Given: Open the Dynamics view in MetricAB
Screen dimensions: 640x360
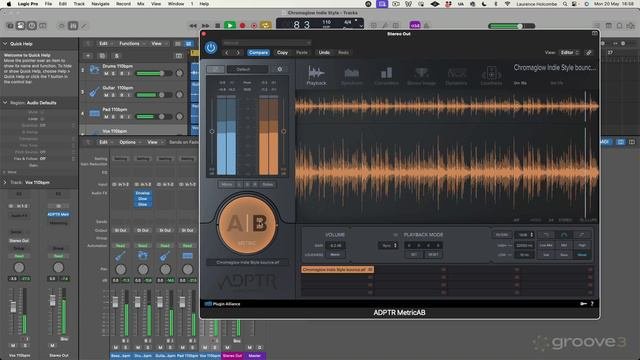Looking at the screenshot, I should point(456,76).
